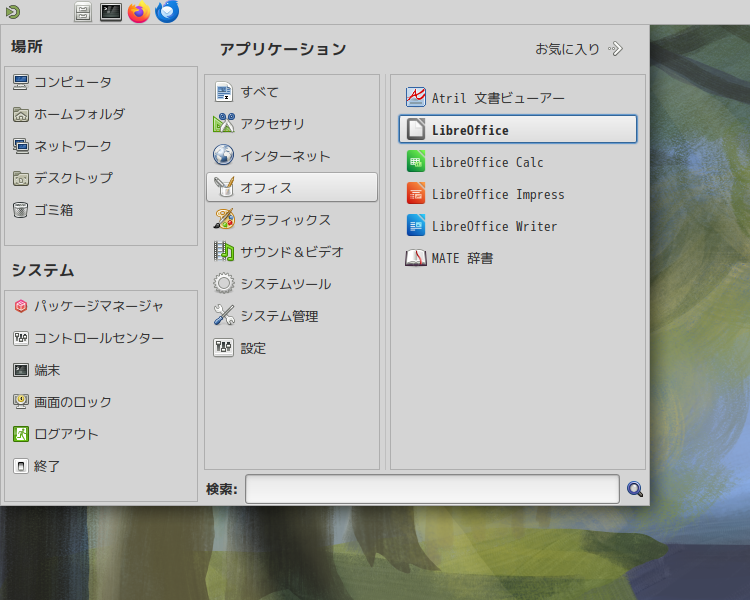Open the コンピュータ label in Places
Image resolution: width=750 pixels, height=600 pixels.
73,82
